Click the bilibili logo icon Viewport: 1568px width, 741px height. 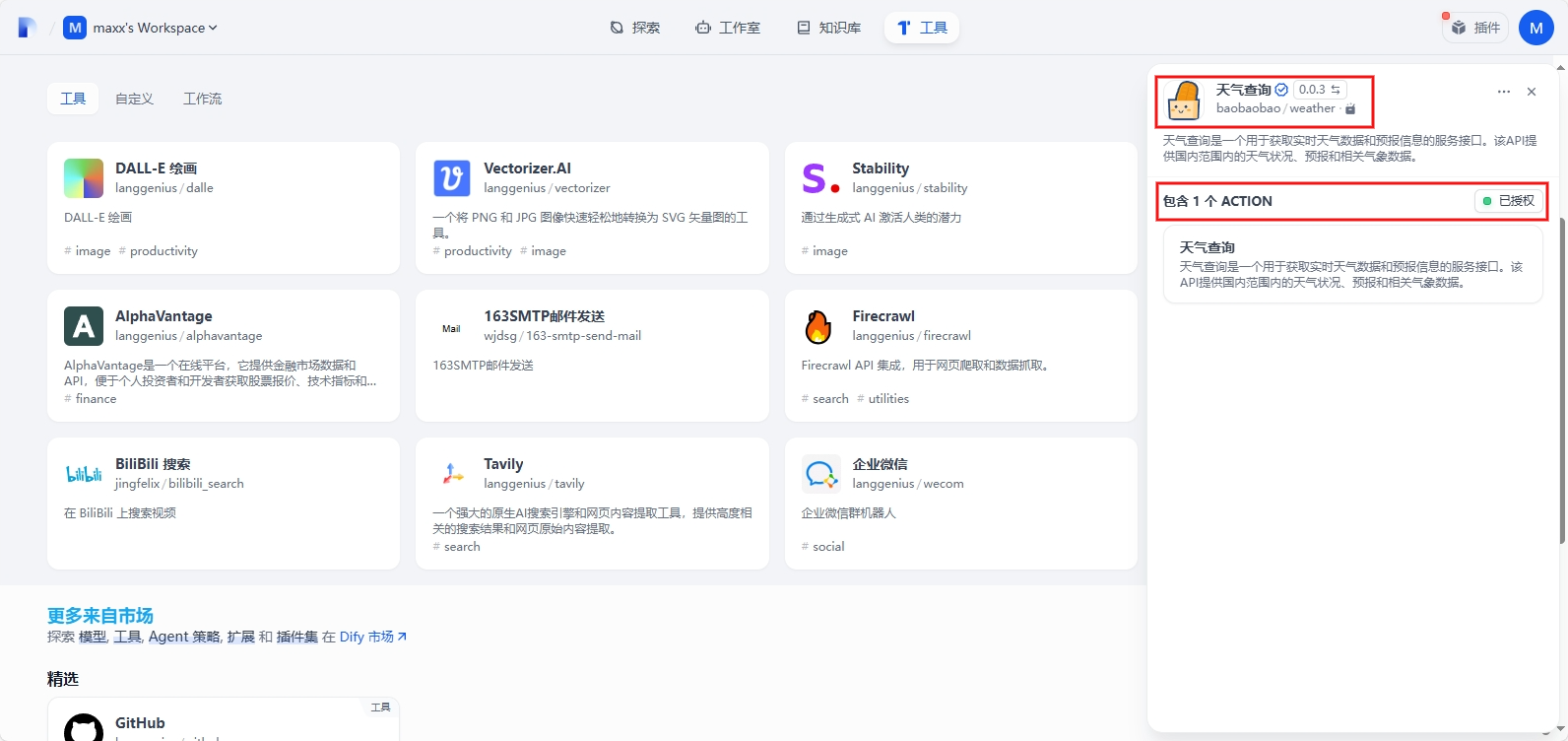pos(84,474)
